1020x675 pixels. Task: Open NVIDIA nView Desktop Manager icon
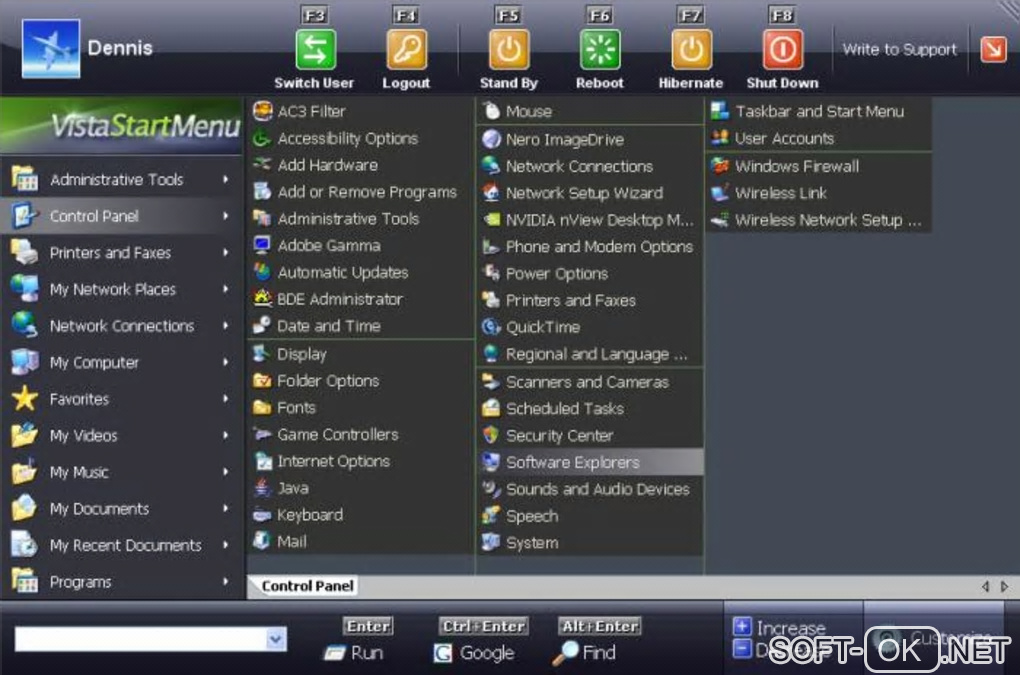[x=491, y=220]
